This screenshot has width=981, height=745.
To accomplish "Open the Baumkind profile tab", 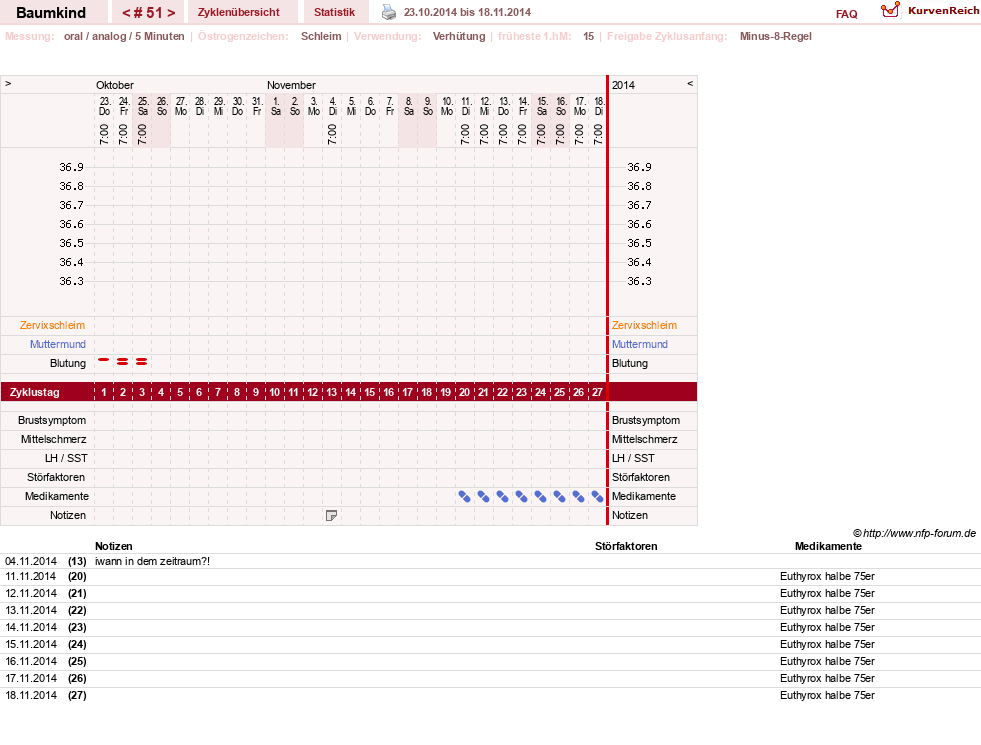I will [x=51, y=13].
